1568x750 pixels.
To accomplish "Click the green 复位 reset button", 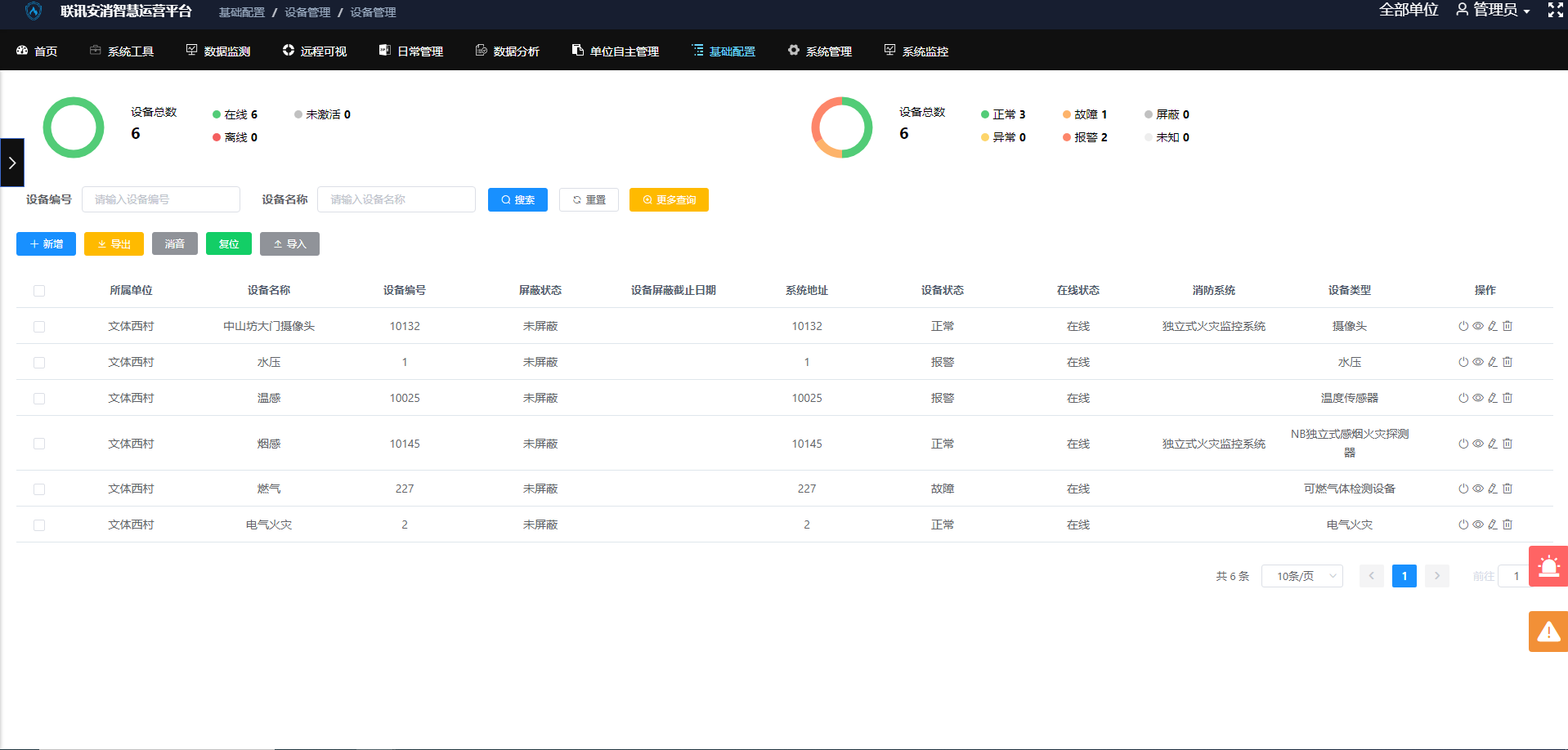I will click(x=229, y=243).
